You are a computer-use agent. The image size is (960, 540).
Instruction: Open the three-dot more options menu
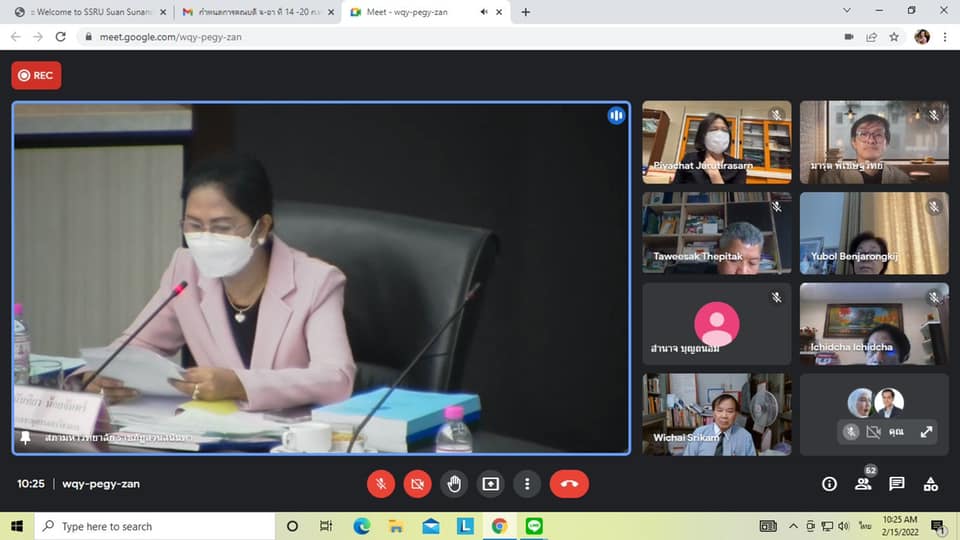527,484
